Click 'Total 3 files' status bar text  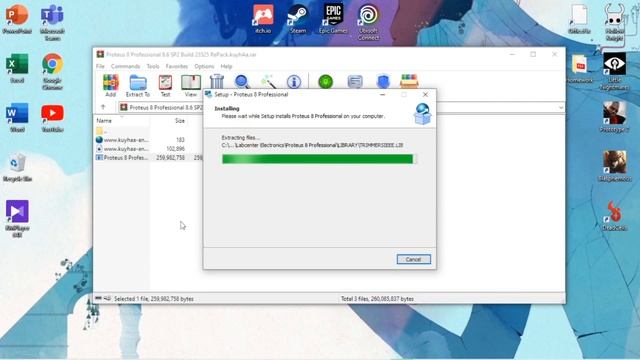(x=377, y=299)
